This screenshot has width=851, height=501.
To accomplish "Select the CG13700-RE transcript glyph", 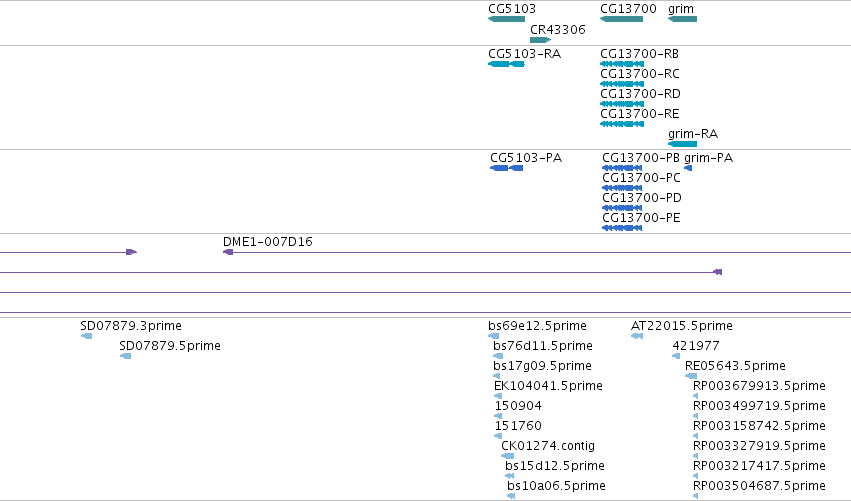I will pos(622,124).
